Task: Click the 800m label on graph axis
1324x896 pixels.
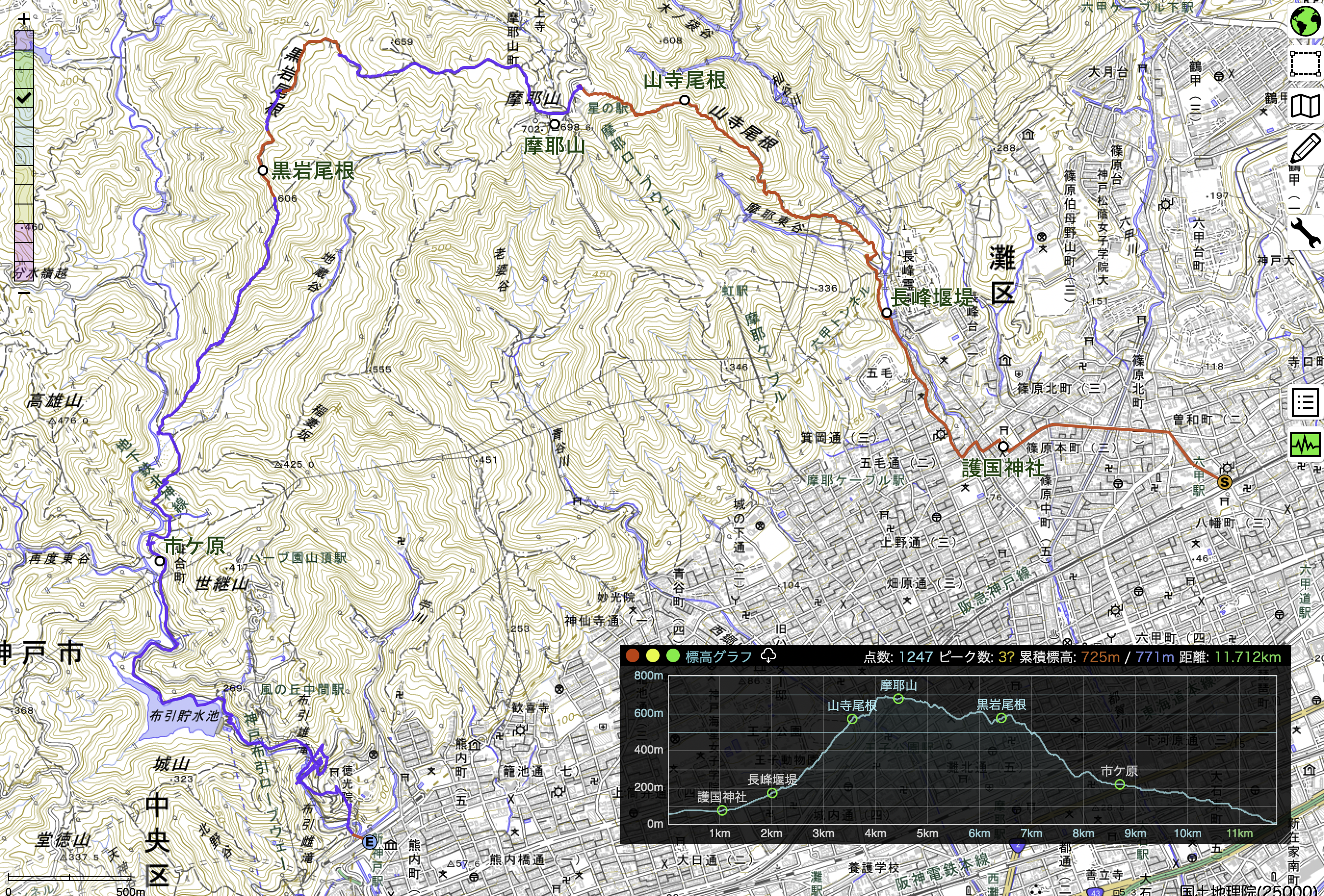Action: coord(649,676)
